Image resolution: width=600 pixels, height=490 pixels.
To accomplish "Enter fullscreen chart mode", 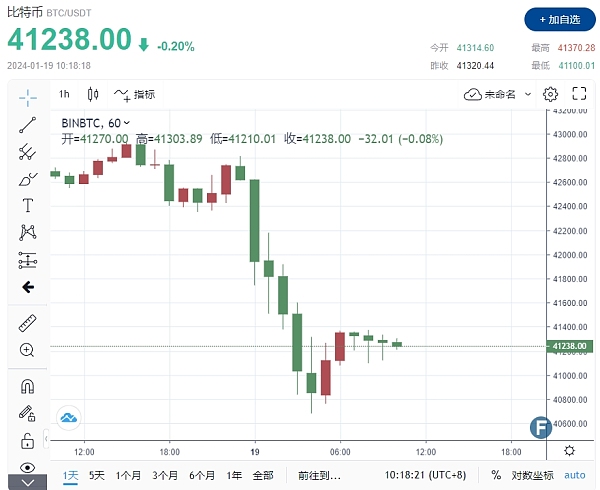I will pos(577,94).
